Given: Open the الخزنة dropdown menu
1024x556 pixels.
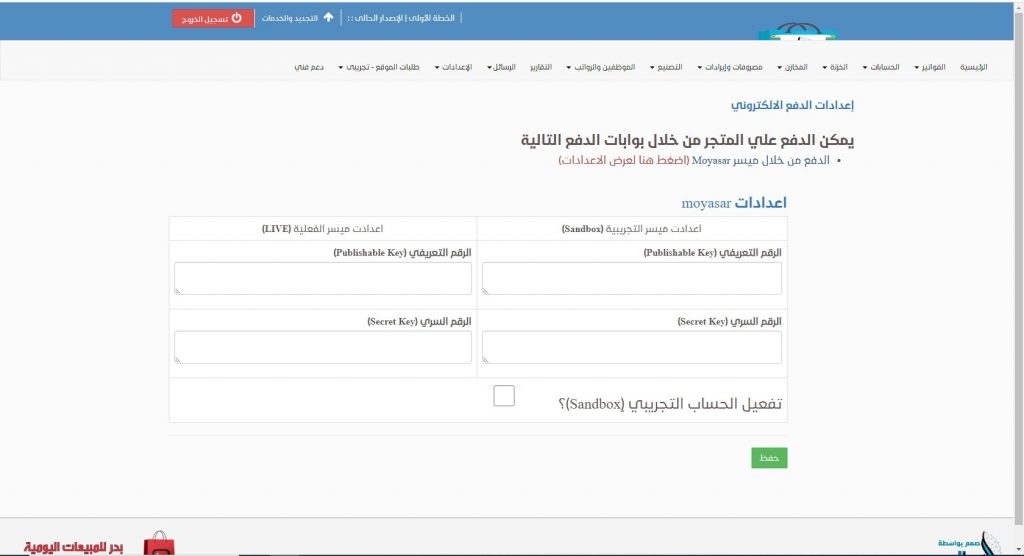Looking at the screenshot, I should pyautogui.click(x=835, y=67).
